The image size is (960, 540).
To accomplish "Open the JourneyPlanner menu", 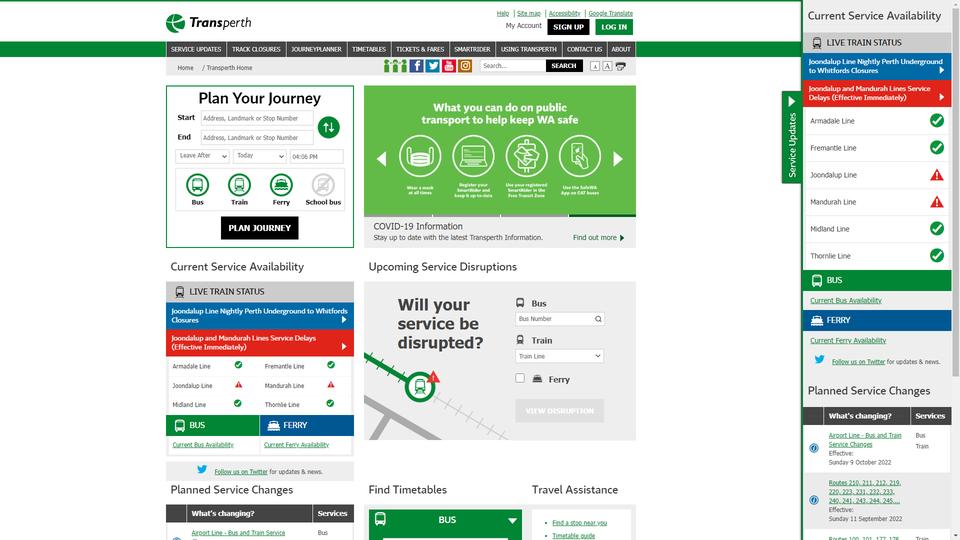I will click(317, 50).
